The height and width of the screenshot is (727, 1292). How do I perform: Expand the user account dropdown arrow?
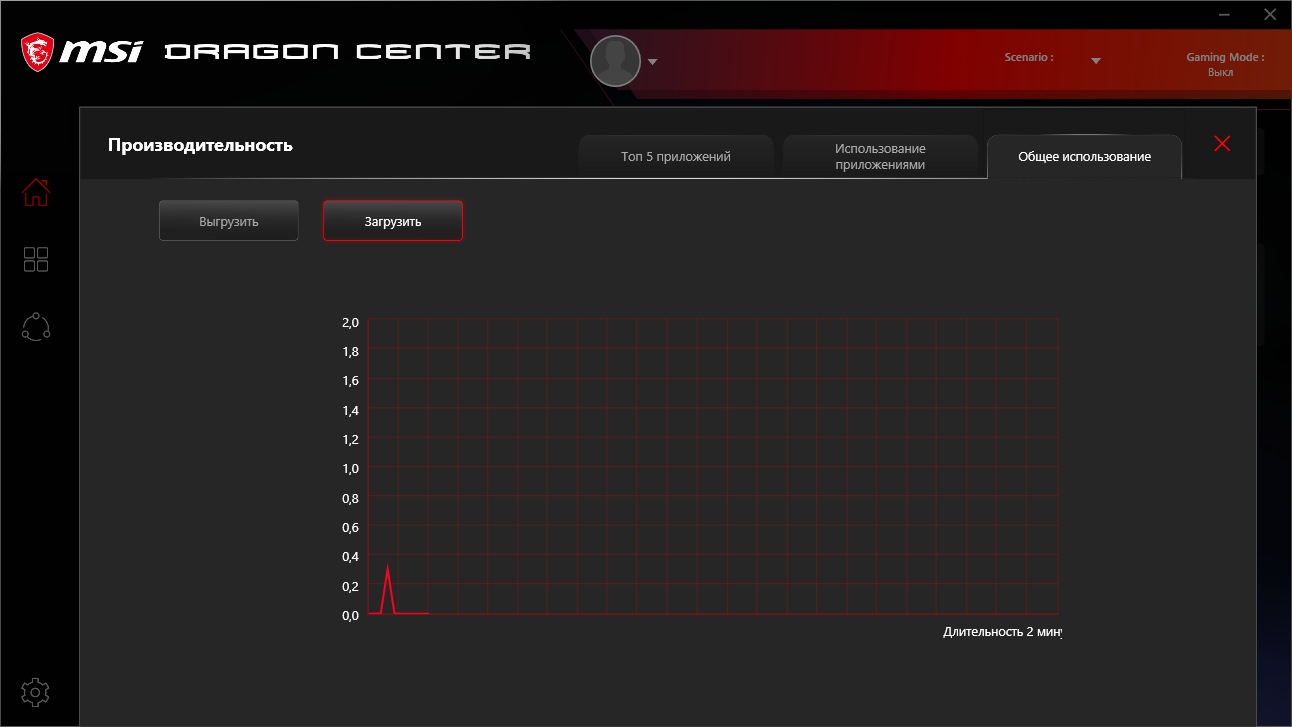pos(653,62)
